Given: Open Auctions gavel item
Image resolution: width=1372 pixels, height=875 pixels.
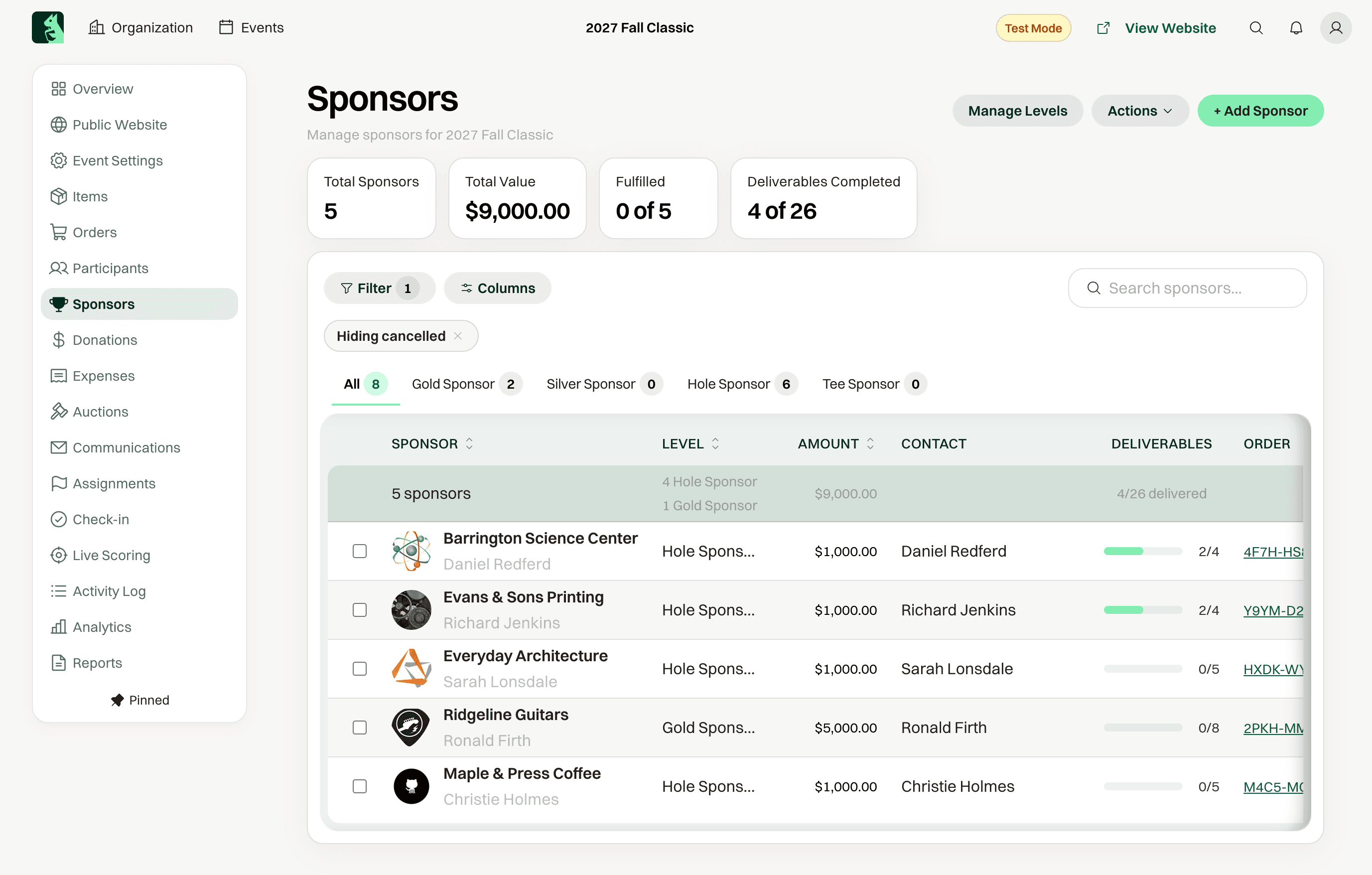Looking at the screenshot, I should point(139,412).
